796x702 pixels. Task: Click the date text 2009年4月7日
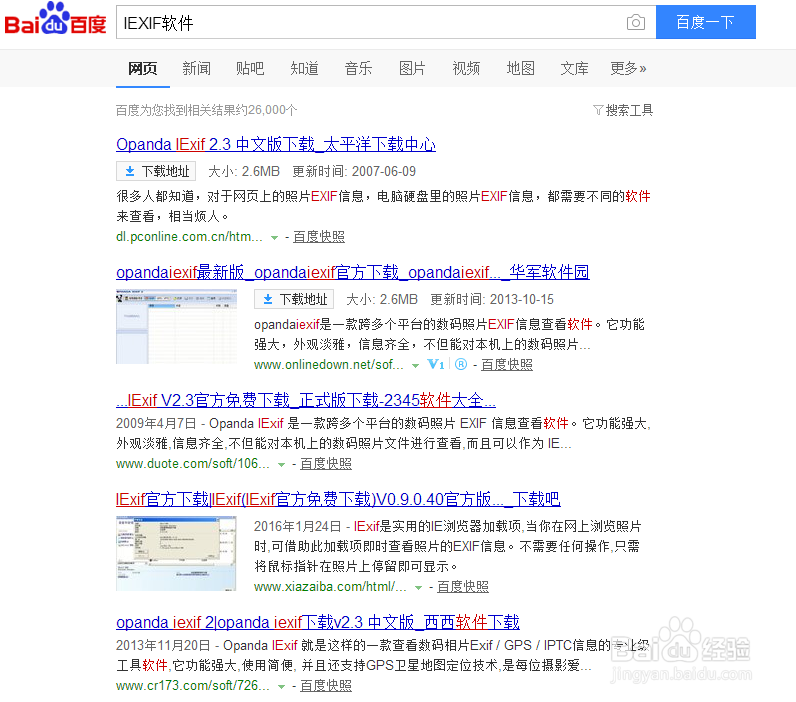click(x=156, y=423)
